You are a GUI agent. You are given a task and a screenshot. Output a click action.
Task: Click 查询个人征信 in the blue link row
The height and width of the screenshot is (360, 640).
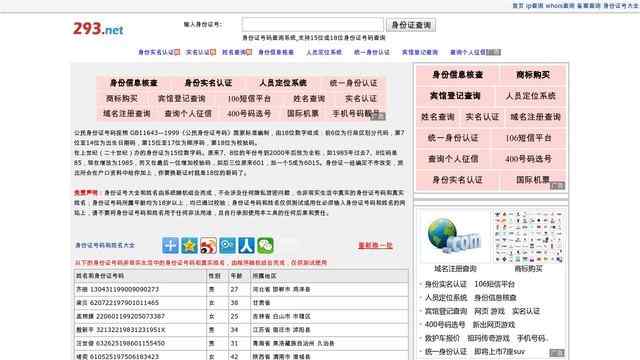point(468,52)
